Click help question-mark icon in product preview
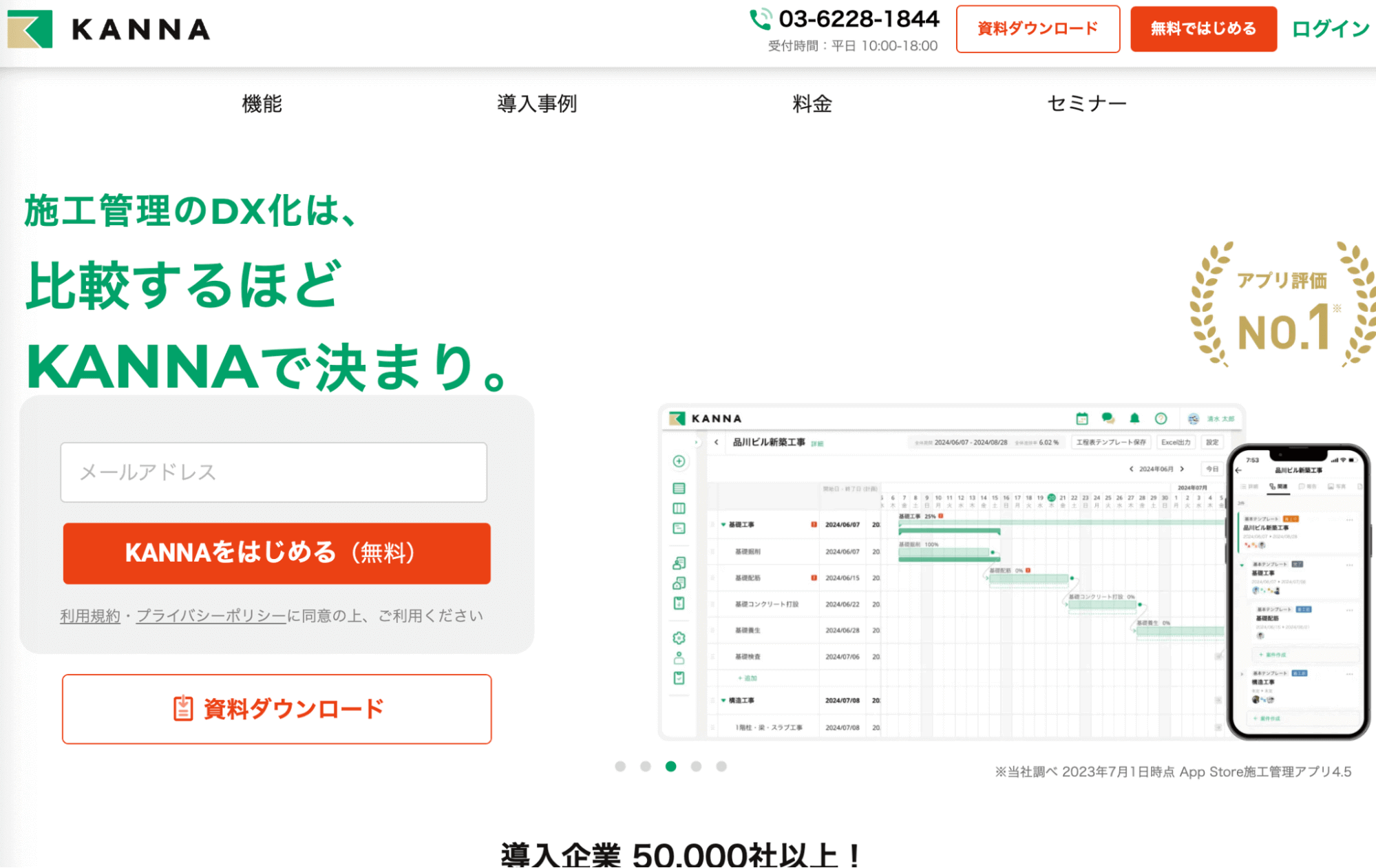 (x=1161, y=419)
